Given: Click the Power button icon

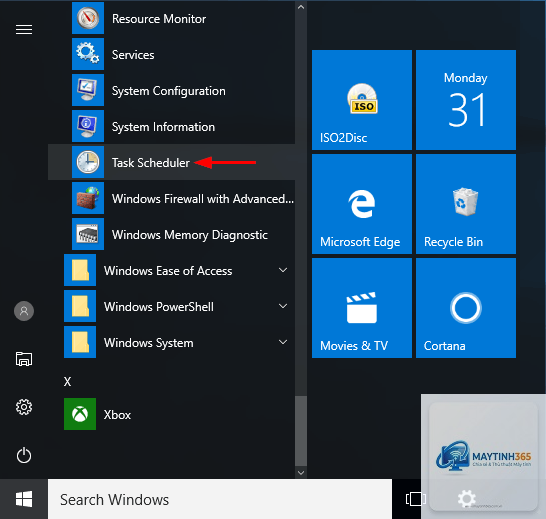Looking at the screenshot, I should tap(24, 455).
